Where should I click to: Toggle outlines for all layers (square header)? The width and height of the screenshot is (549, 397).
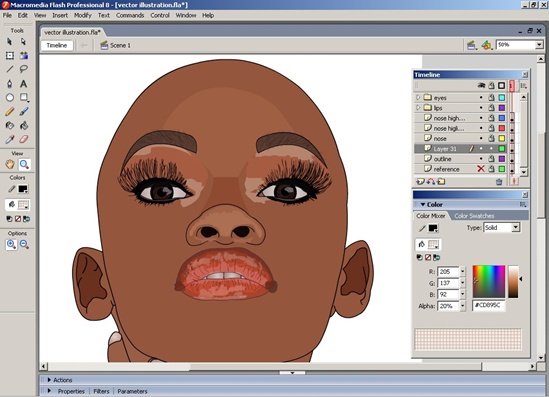point(501,85)
